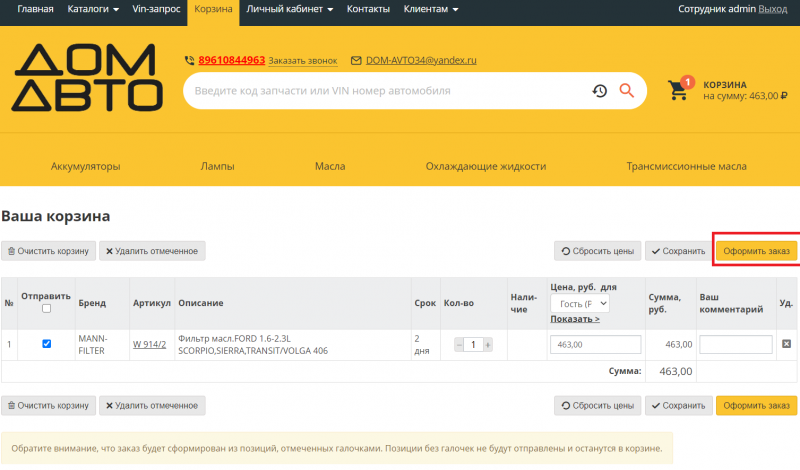Viewport: 800px width, 470px height.
Task: Increase quantity with plus button
Action: (x=488, y=345)
